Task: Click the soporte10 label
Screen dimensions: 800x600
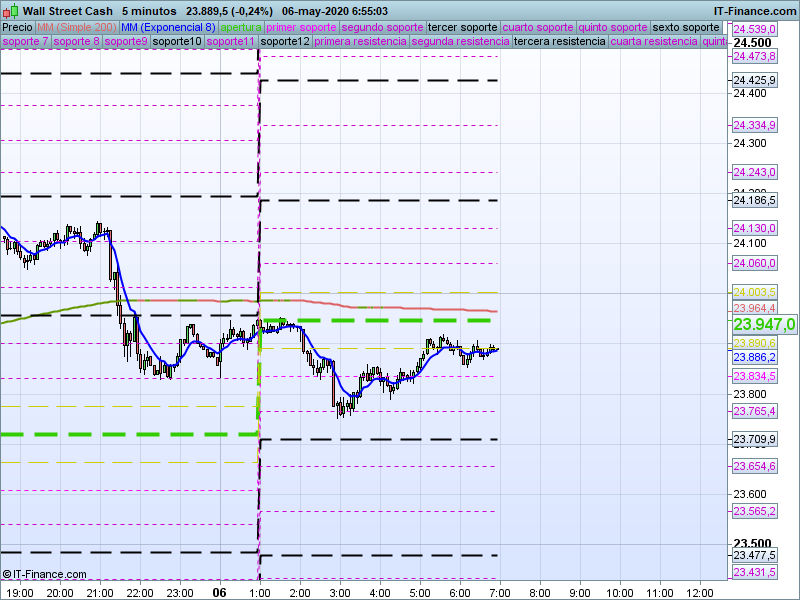Action: coord(176,42)
